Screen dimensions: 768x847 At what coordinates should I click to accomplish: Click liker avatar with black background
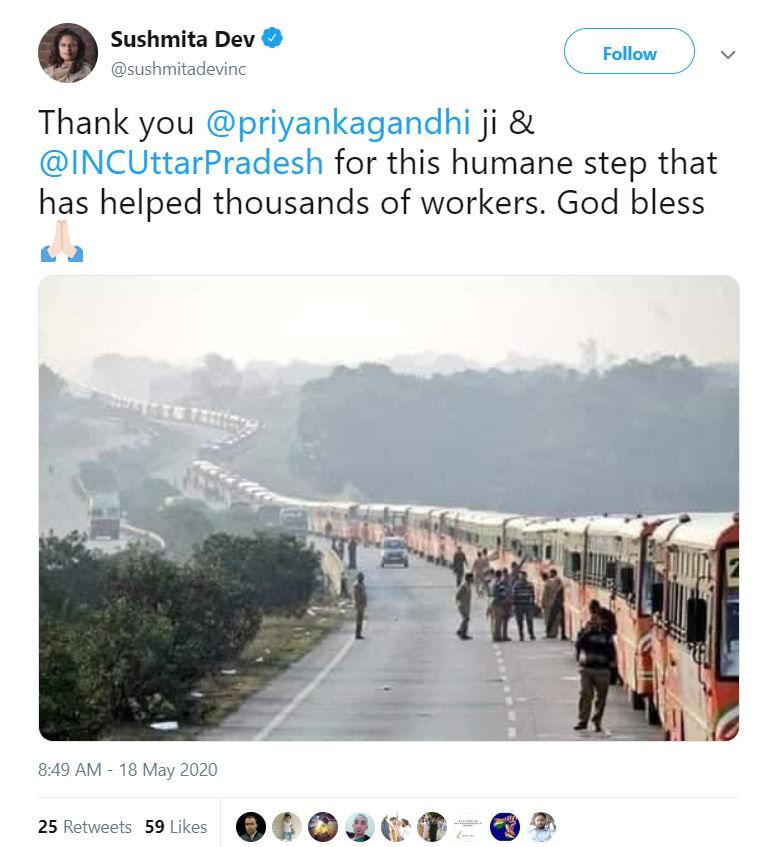point(251,827)
